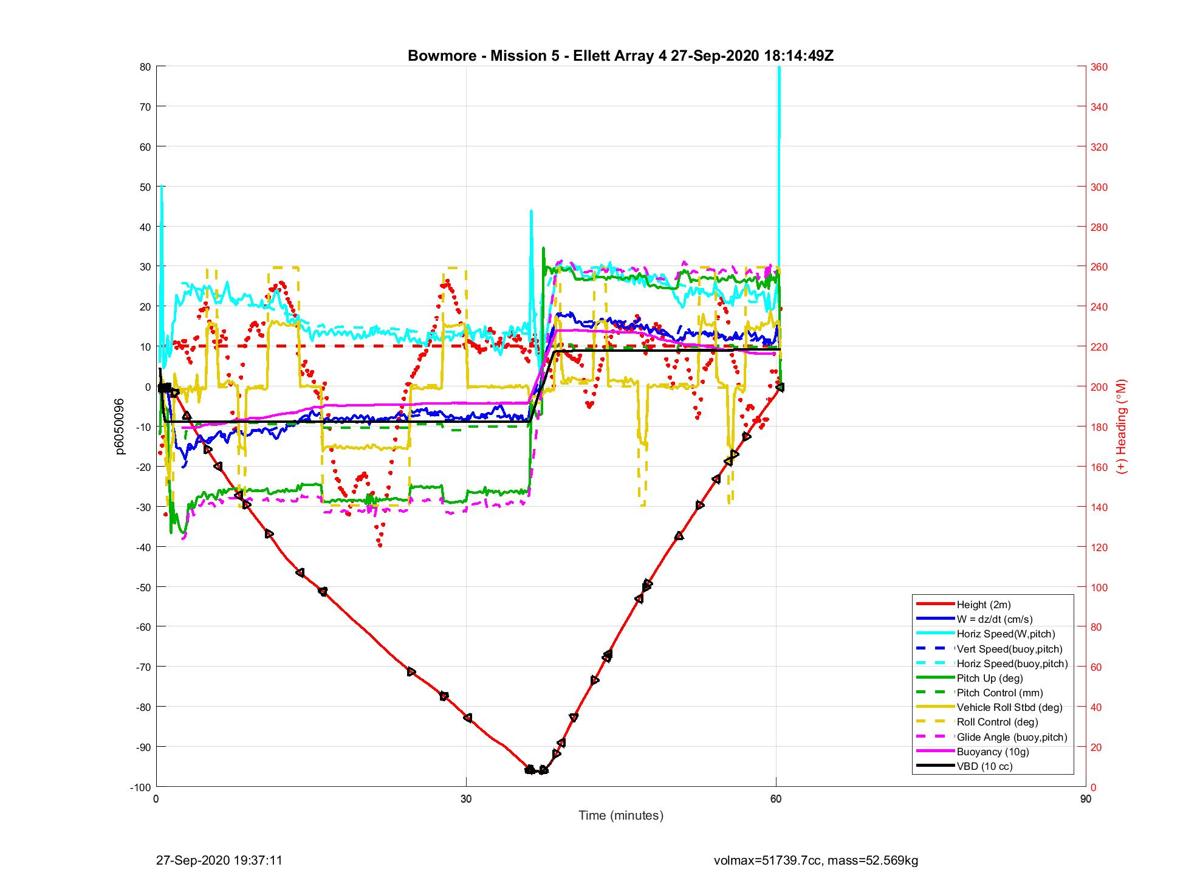Click the '30' tick on the time axis

(466, 799)
